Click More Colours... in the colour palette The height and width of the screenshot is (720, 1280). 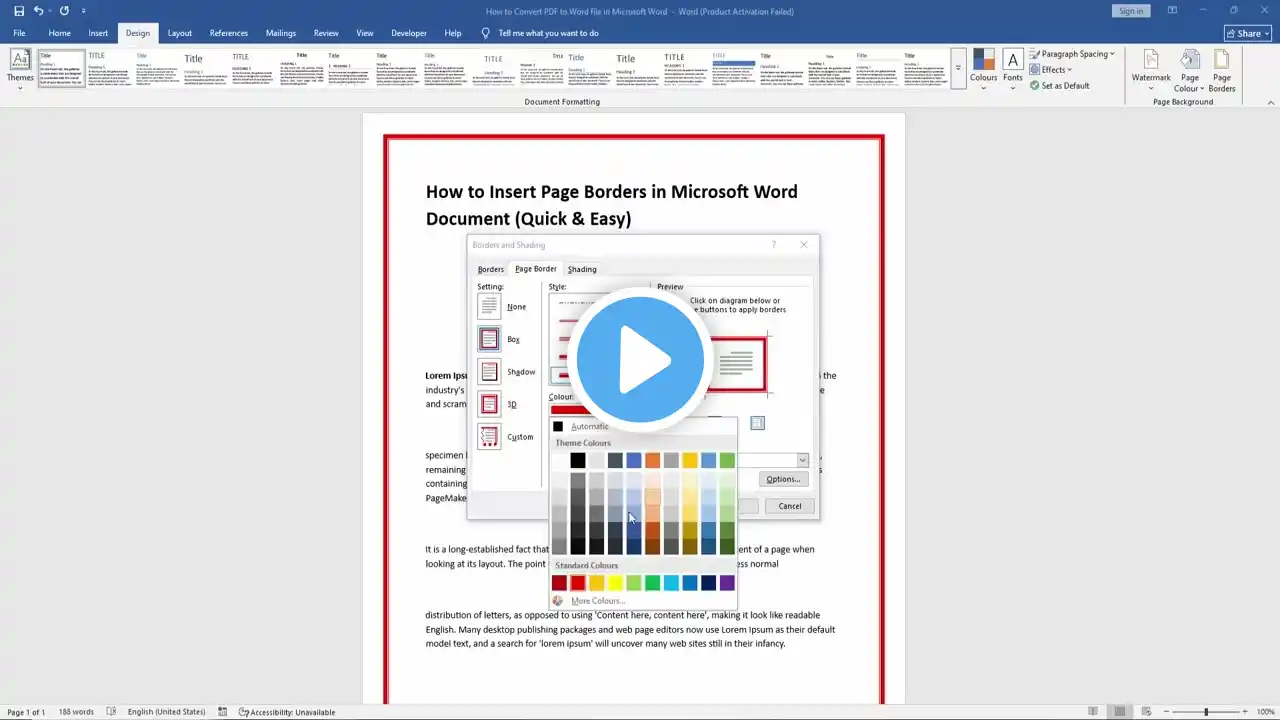pyautogui.click(x=597, y=601)
